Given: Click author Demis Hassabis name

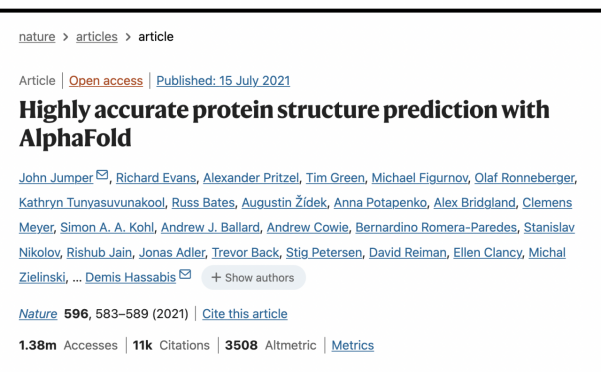Looking at the screenshot, I should [131, 277].
